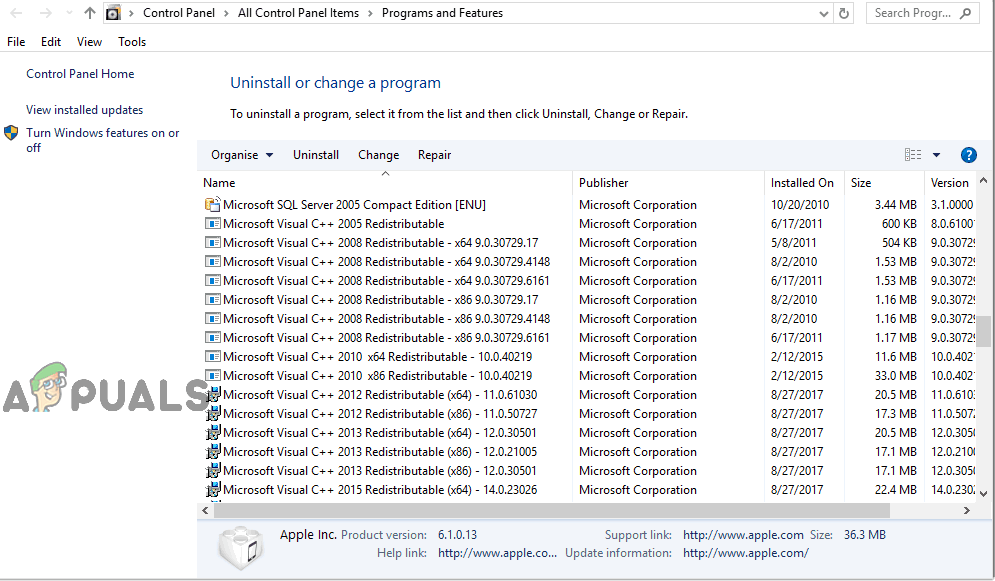Sort the list by Publisher column header
Viewport: 995px width, 581px height.
(x=604, y=183)
